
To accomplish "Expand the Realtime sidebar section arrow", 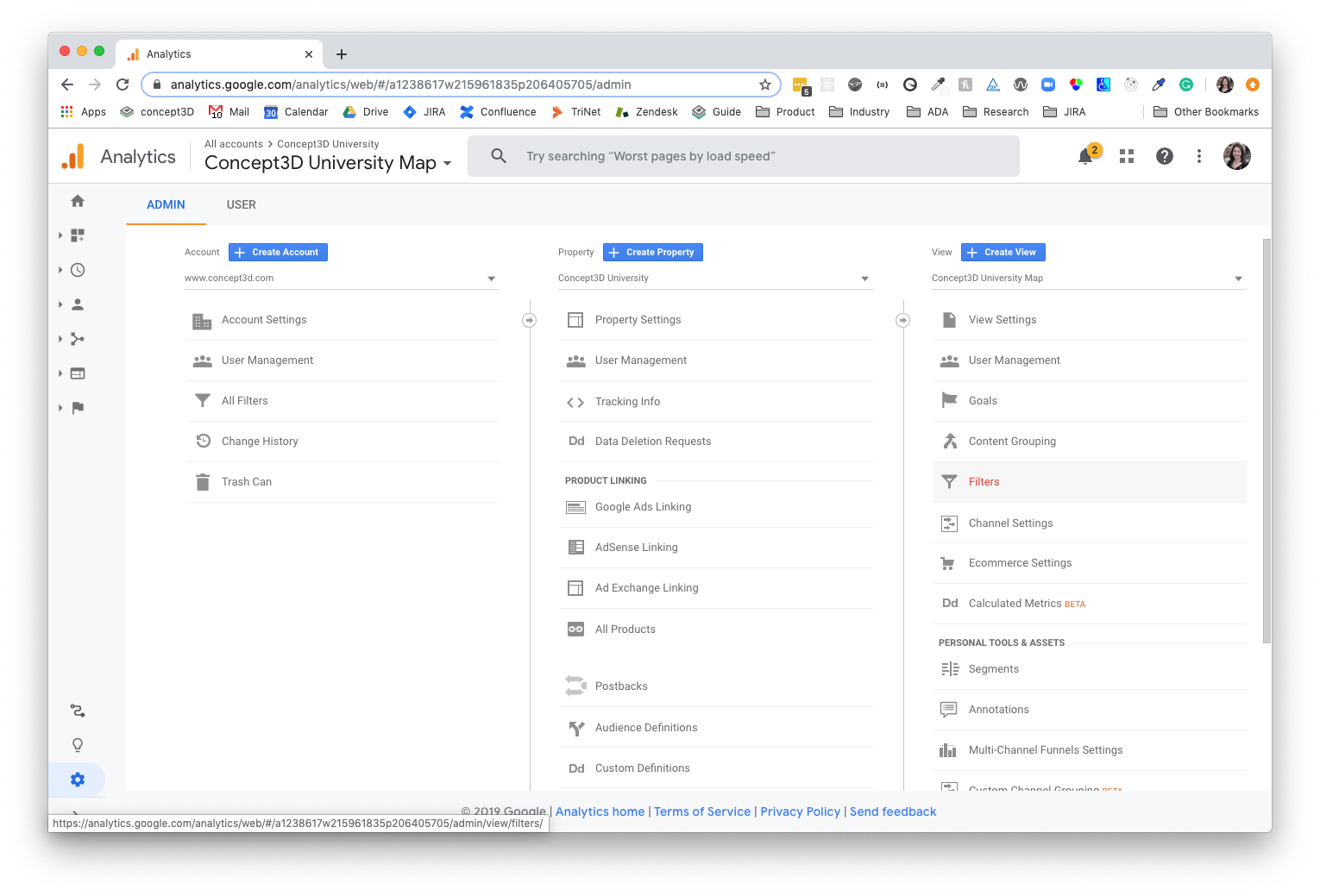I will click(x=60, y=270).
